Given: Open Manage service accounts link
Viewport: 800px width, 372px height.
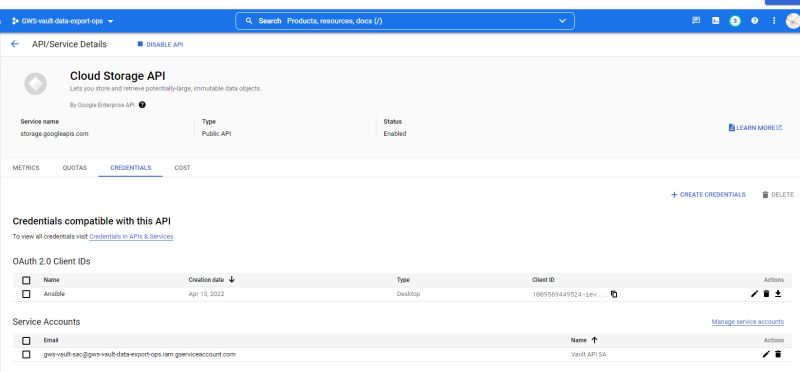Looking at the screenshot, I should [747, 322].
